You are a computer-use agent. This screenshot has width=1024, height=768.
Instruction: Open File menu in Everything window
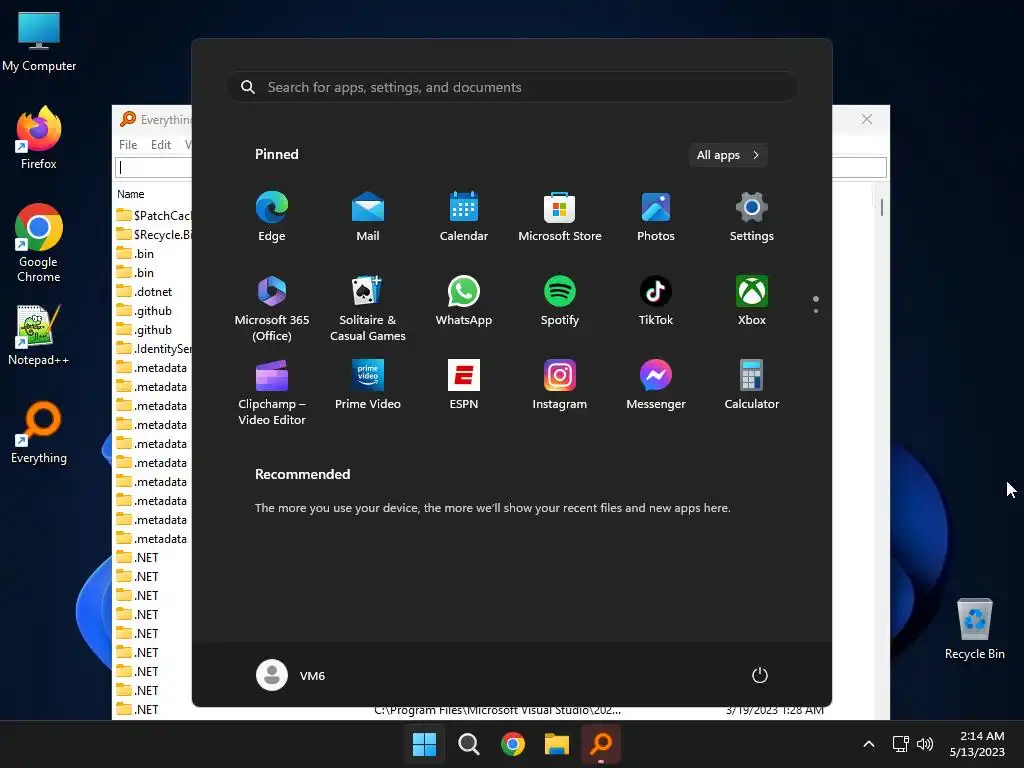point(128,145)
